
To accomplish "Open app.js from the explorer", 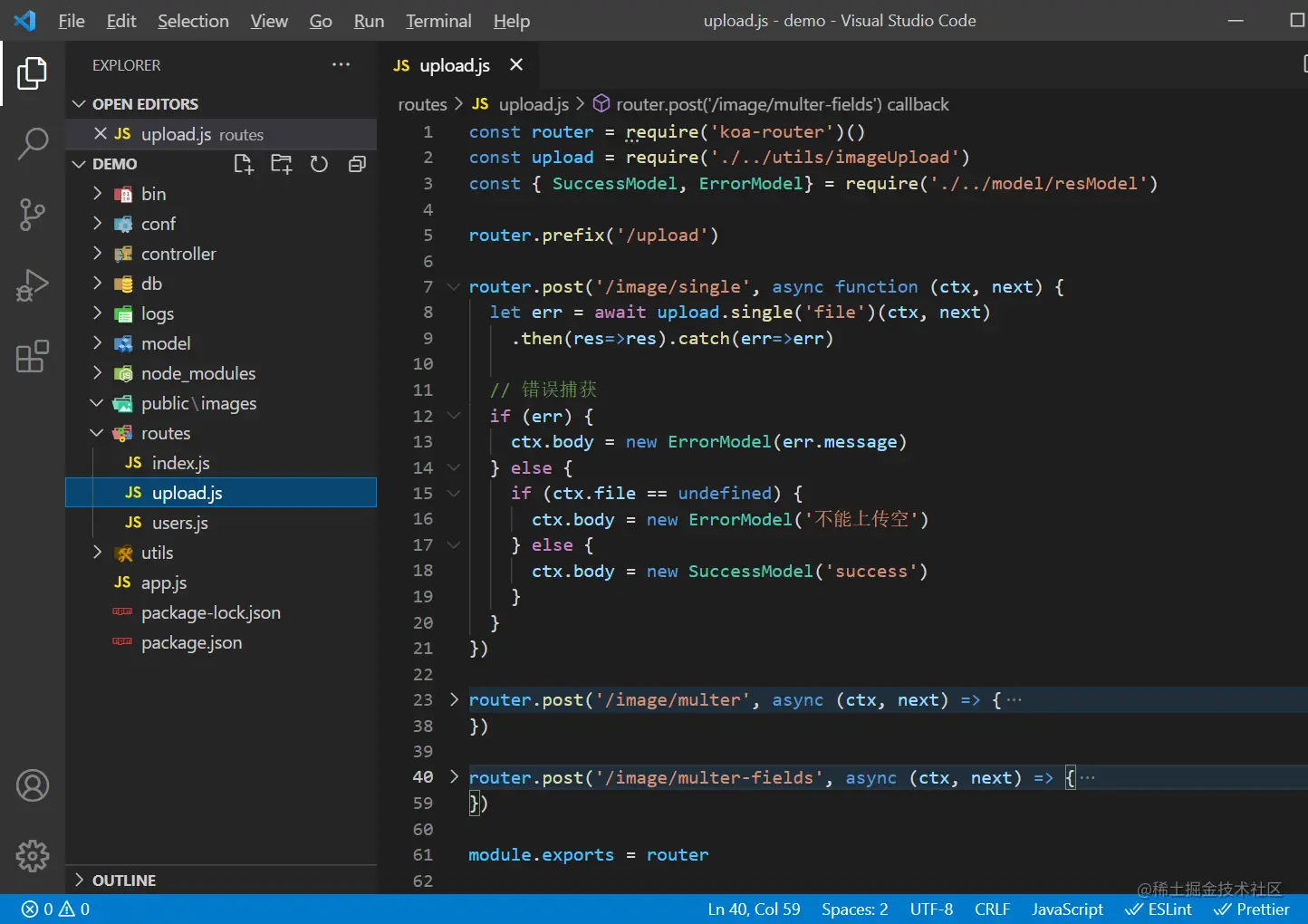I will (x=164, y=582).
